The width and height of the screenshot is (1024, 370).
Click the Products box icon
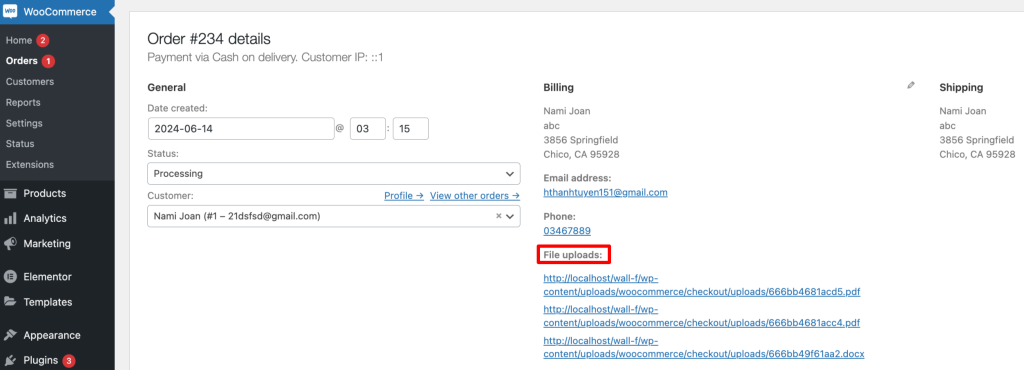(x=10, y=193)
